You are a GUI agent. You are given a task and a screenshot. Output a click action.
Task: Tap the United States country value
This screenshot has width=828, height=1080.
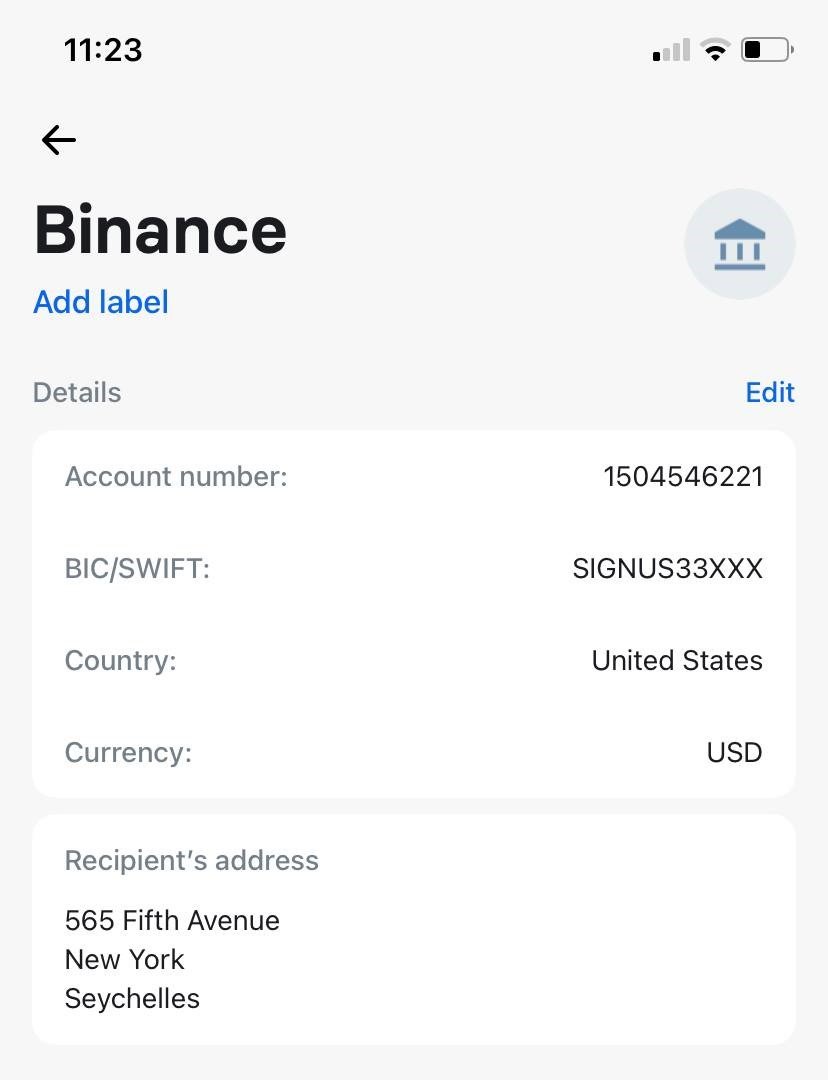pos(677,661)
